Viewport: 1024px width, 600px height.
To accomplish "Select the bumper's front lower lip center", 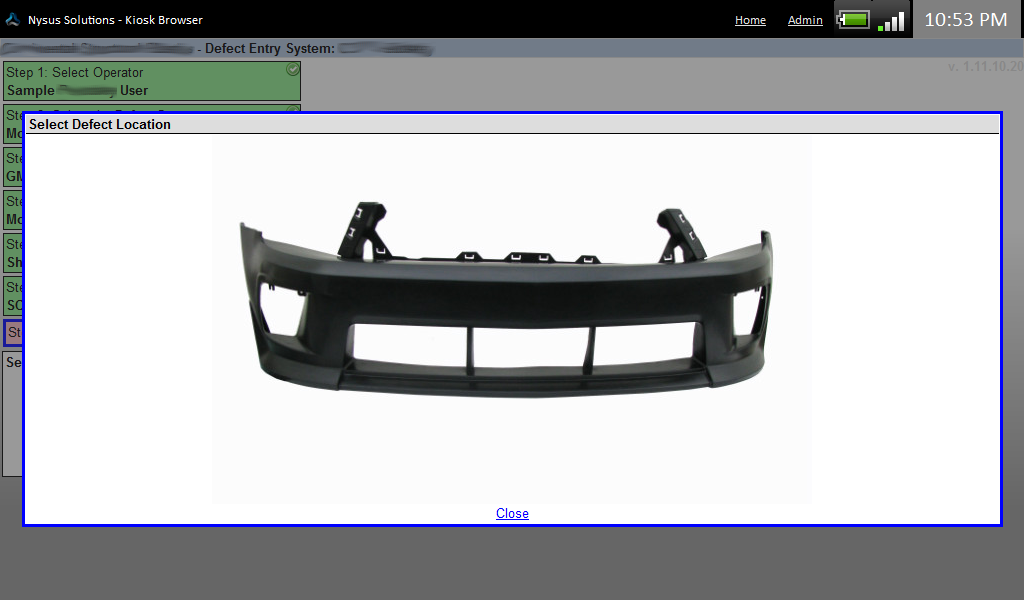I will pos(520,383).
